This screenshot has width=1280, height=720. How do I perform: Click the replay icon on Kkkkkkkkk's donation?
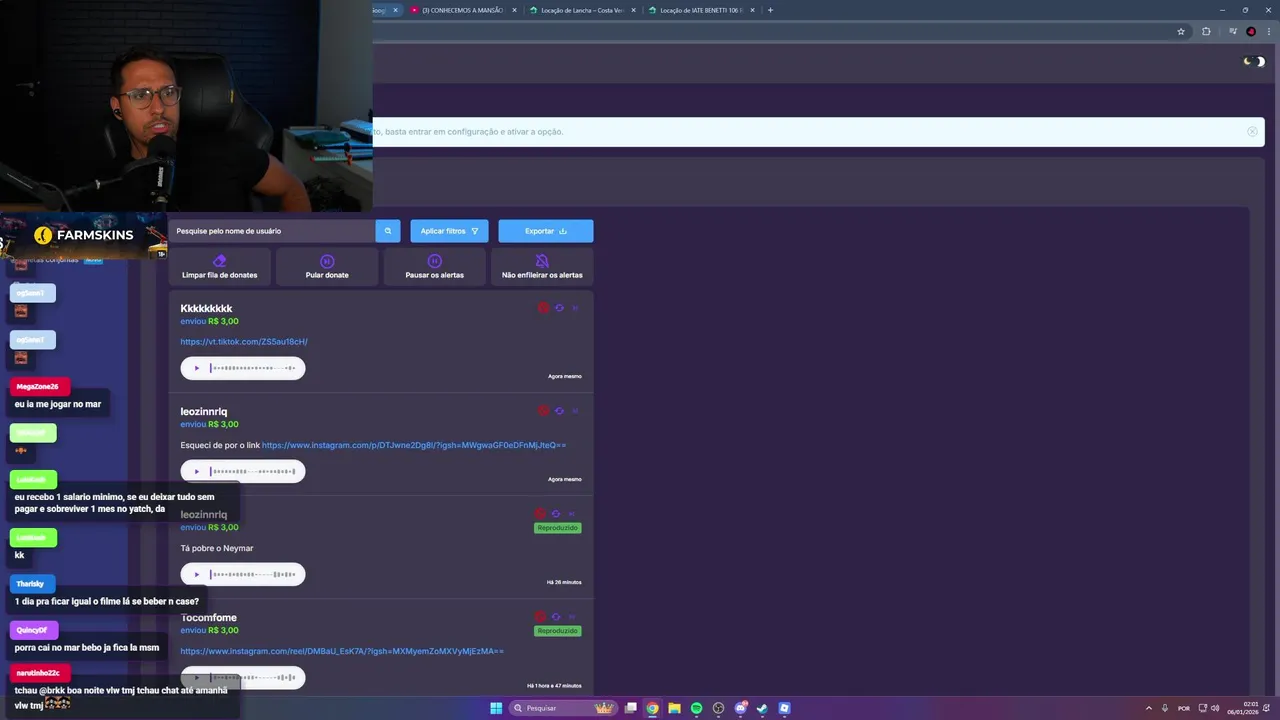[x=559, y=308]
